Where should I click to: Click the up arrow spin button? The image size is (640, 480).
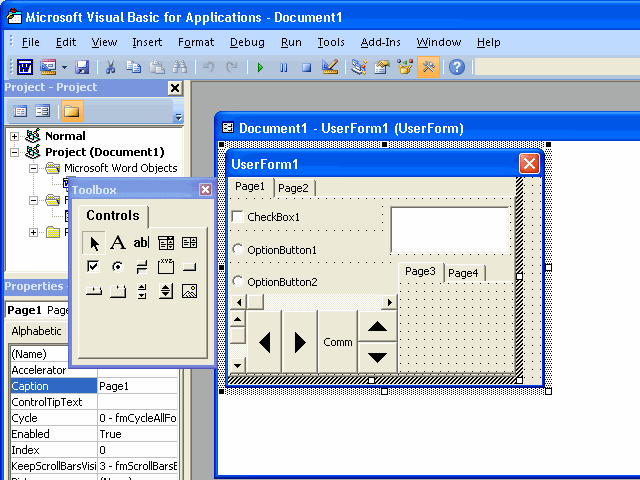pos(378,326)
